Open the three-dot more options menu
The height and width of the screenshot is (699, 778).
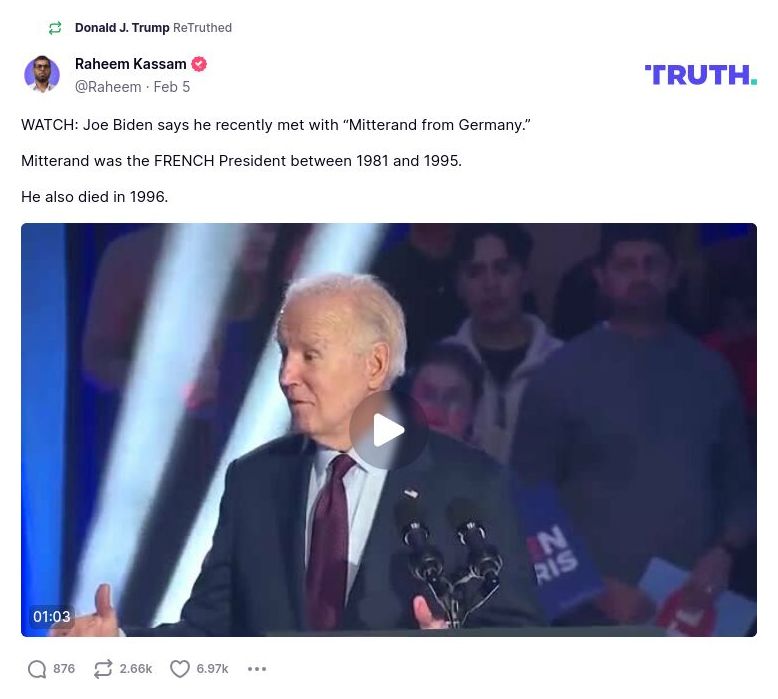(257, 669)
